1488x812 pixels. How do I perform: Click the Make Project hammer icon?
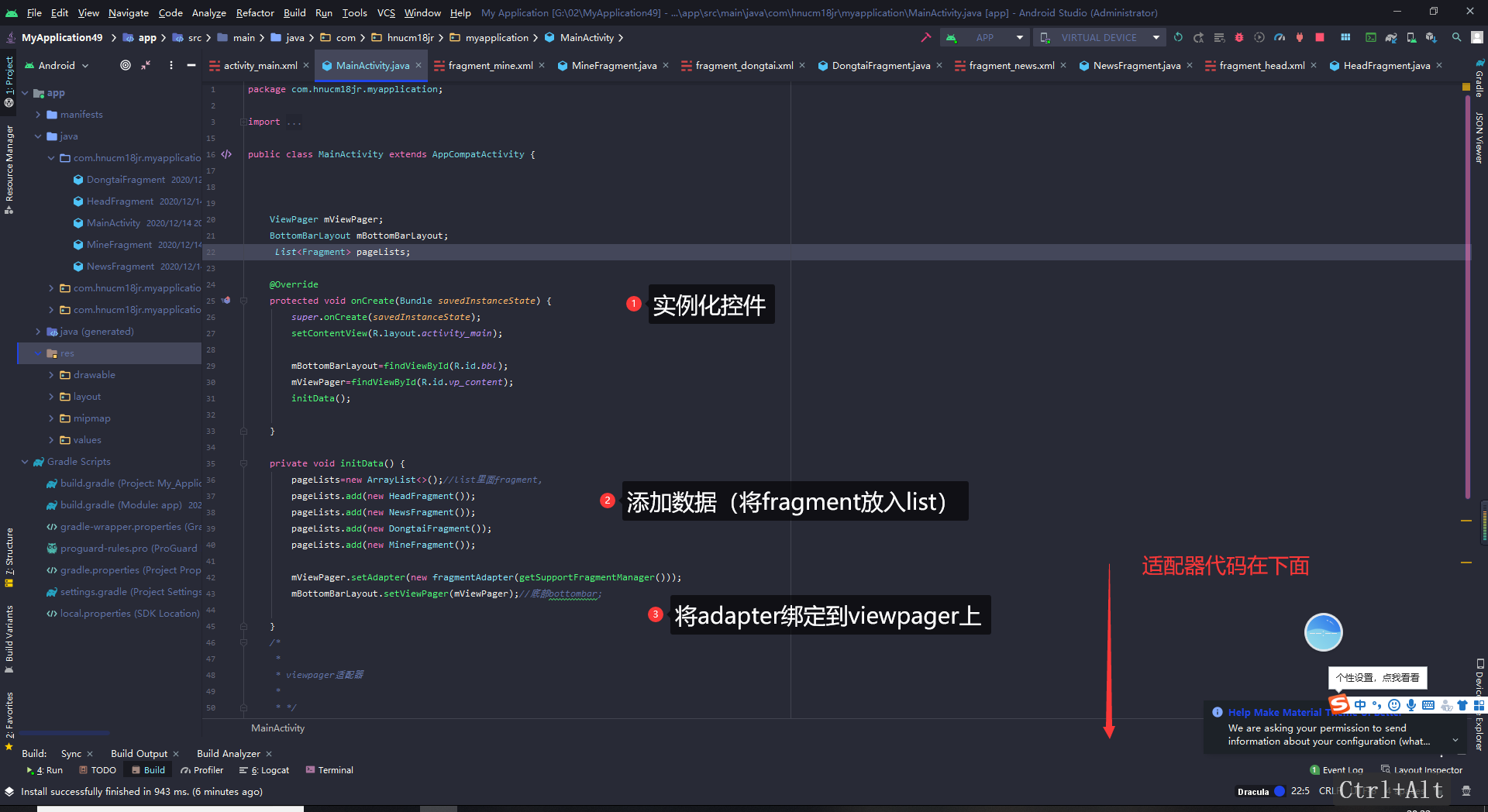point(925,37)
